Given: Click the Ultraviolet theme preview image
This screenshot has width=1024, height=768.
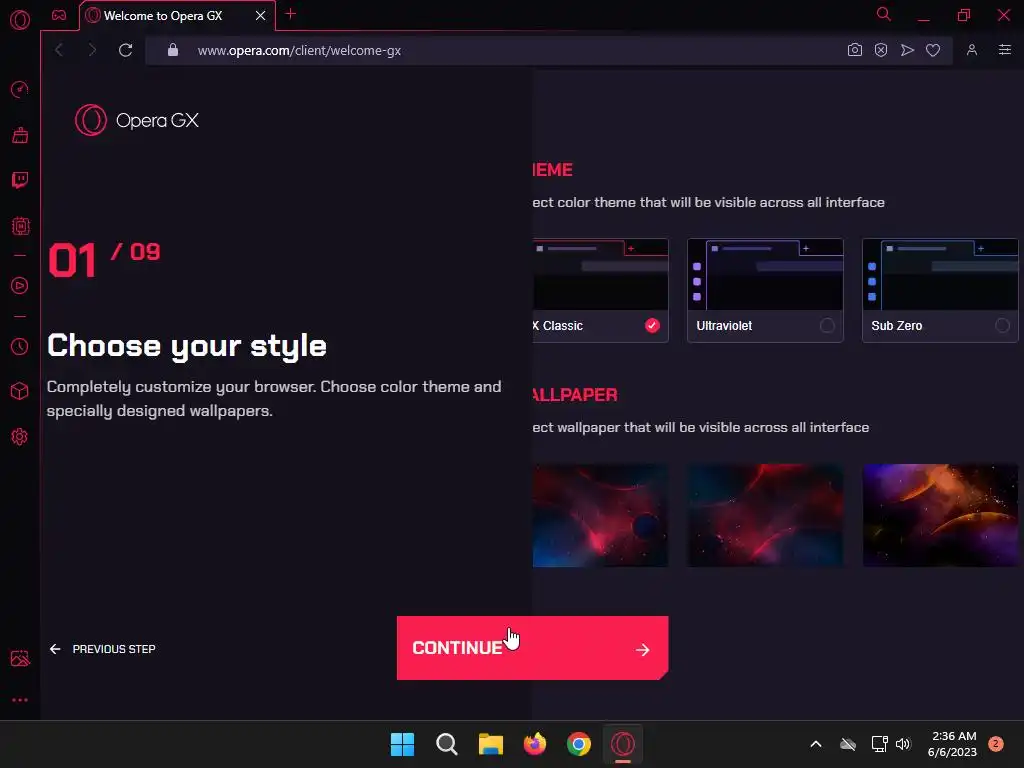Looking at the screenshot, I should pyautogui.click(x=765, y=274).
